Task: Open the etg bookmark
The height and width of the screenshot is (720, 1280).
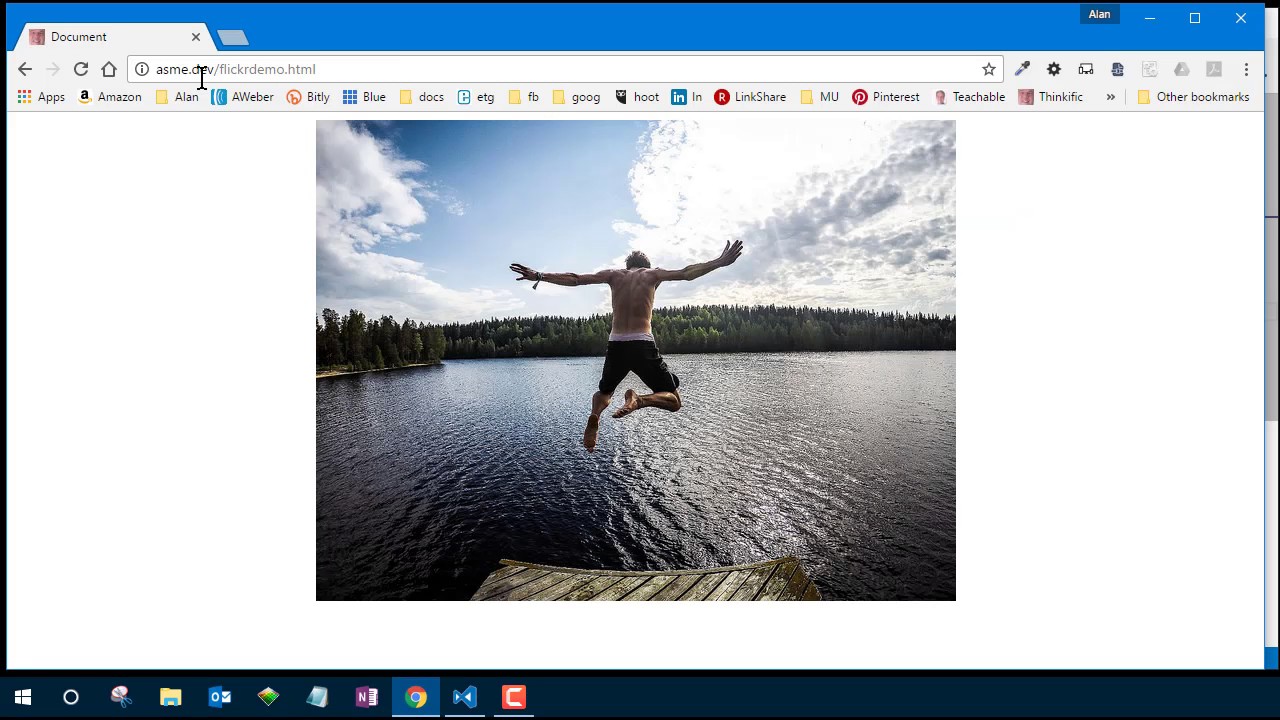Action: [x=476, y=97]
